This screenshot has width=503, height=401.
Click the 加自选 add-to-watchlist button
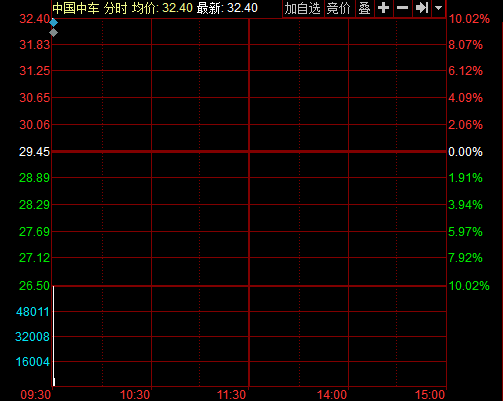tap(303, 8)
